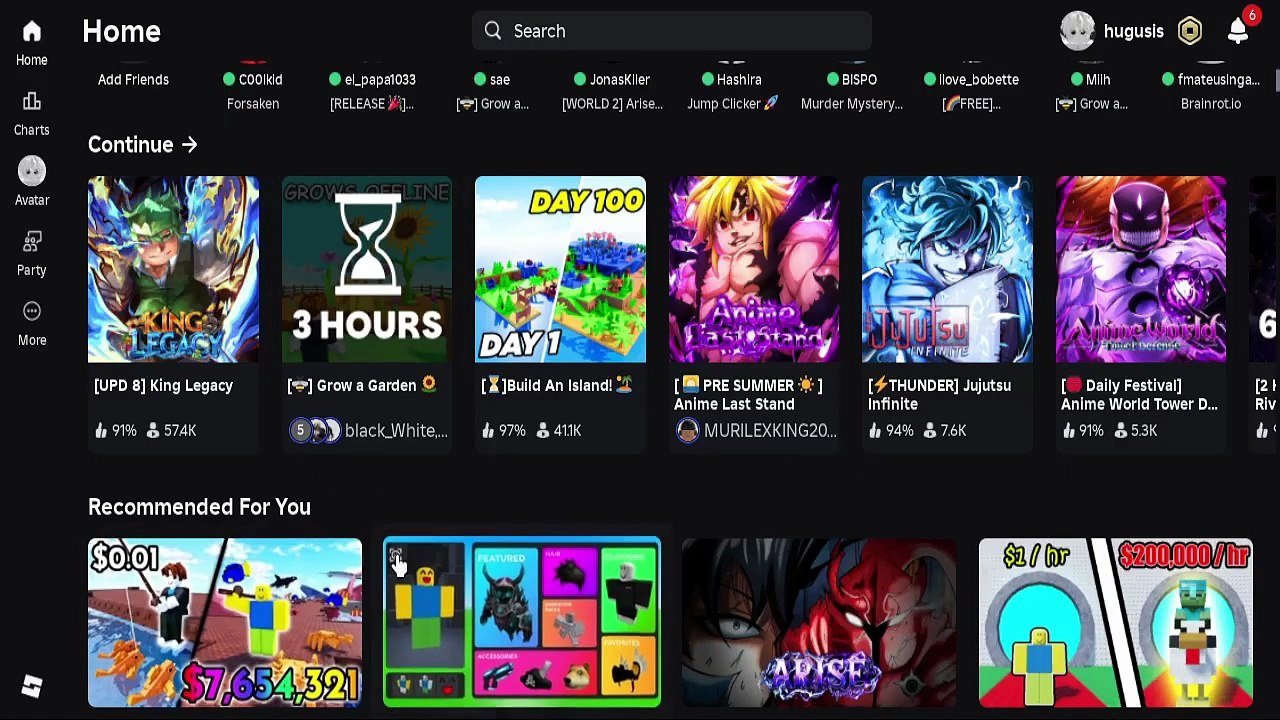Screen dimensions: 1280x720
Task: Open friend Milh's profile
Action: point(1091,79)
